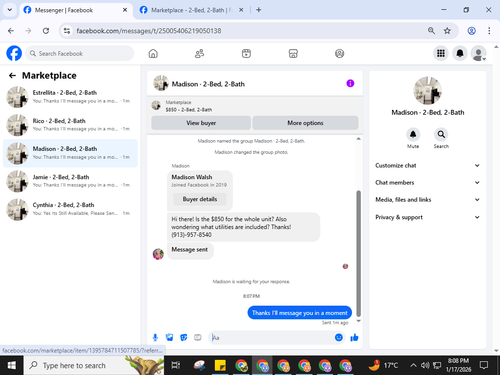
Task: Show hidden system tray icons
Action: (x=413, y=365)
